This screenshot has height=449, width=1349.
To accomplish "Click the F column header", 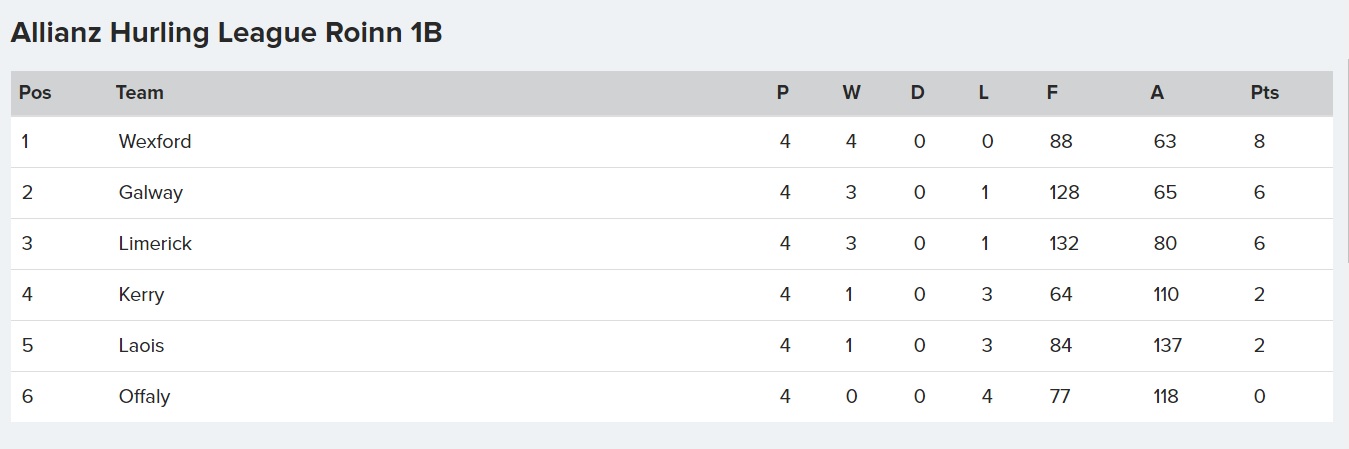I will click(1052, 92).
